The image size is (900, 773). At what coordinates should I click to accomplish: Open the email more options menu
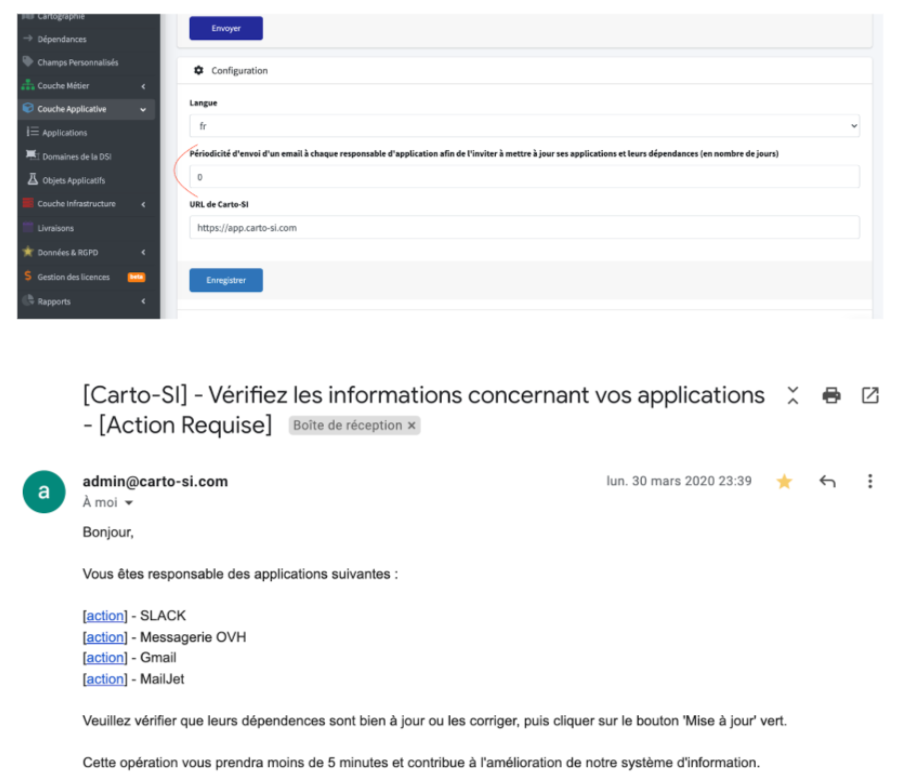(x=870, y=481)
